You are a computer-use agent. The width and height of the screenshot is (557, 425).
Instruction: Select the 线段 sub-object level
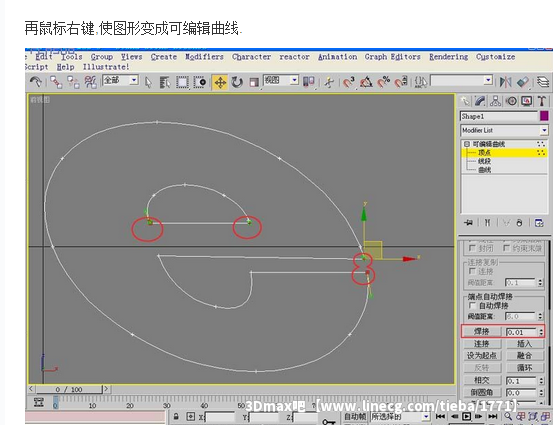485,161
